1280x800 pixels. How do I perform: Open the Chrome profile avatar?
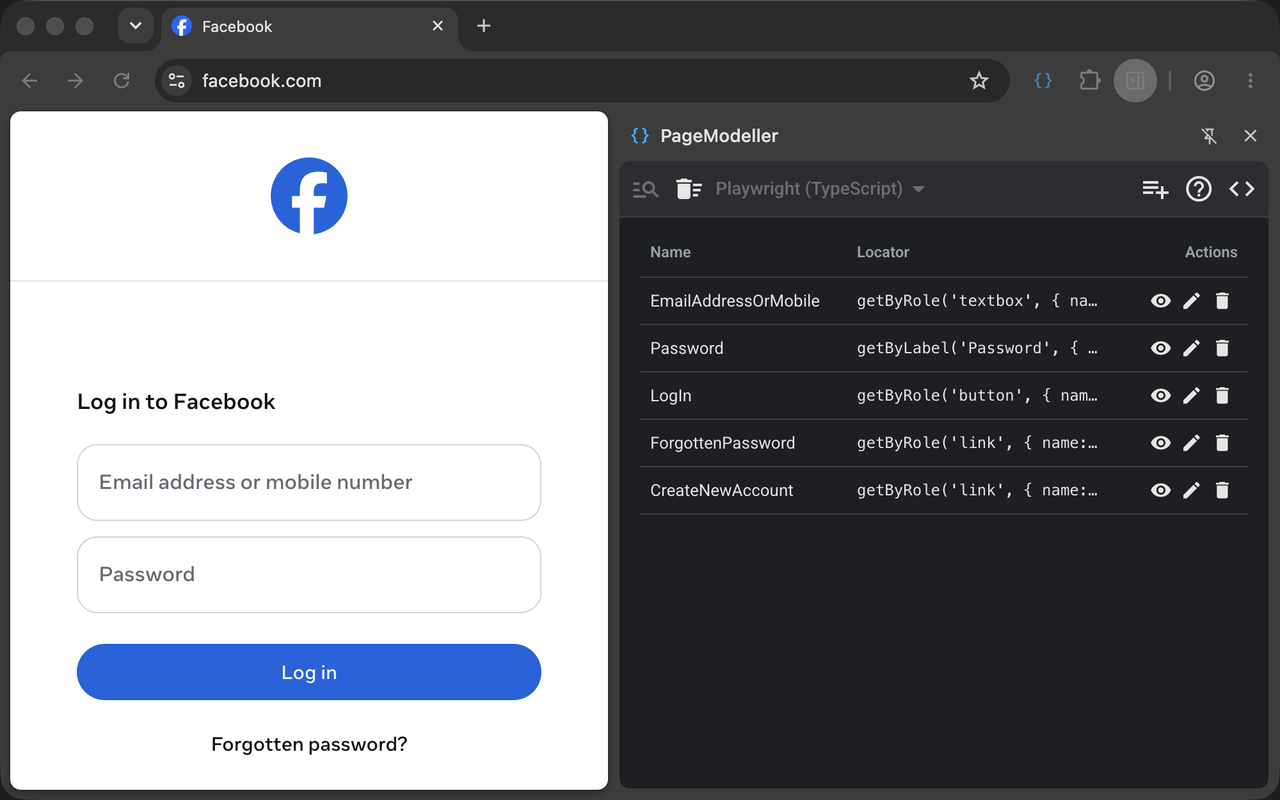coord(1204,81)
